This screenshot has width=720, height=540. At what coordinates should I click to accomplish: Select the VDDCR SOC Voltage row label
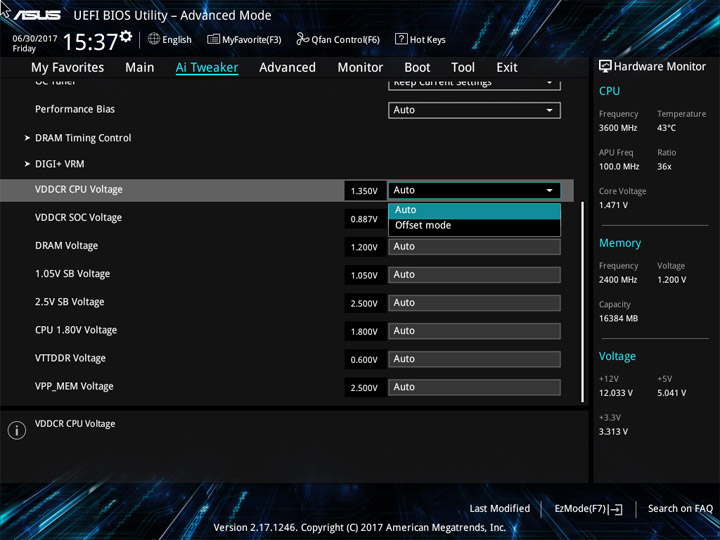[x=79, y=218]
